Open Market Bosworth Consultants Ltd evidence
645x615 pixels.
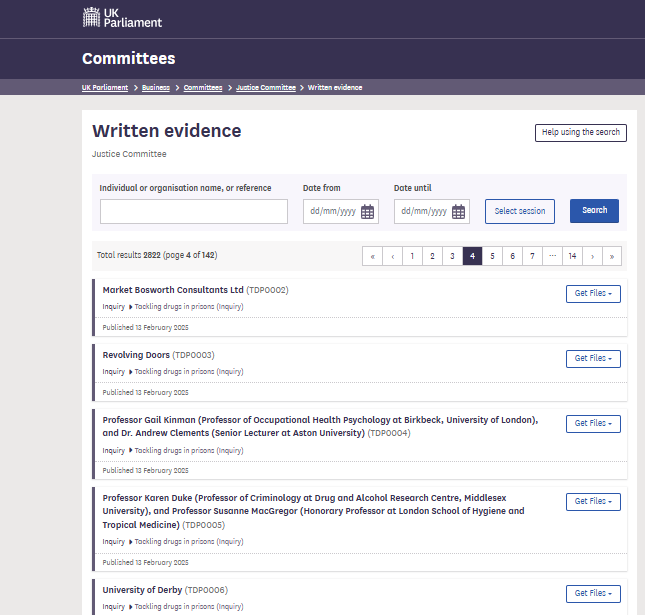tap(173, 290)
